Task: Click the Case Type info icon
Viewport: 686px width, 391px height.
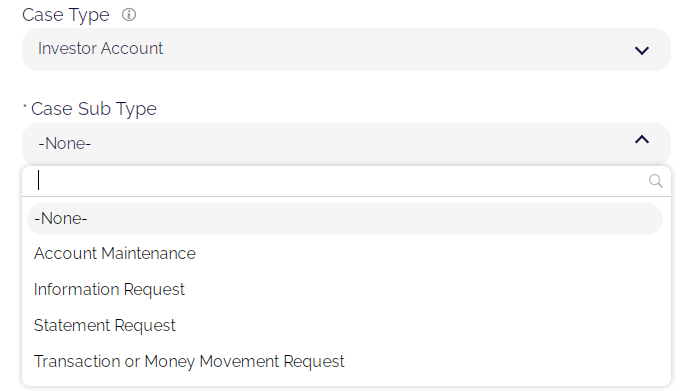Action: point(129,15)
